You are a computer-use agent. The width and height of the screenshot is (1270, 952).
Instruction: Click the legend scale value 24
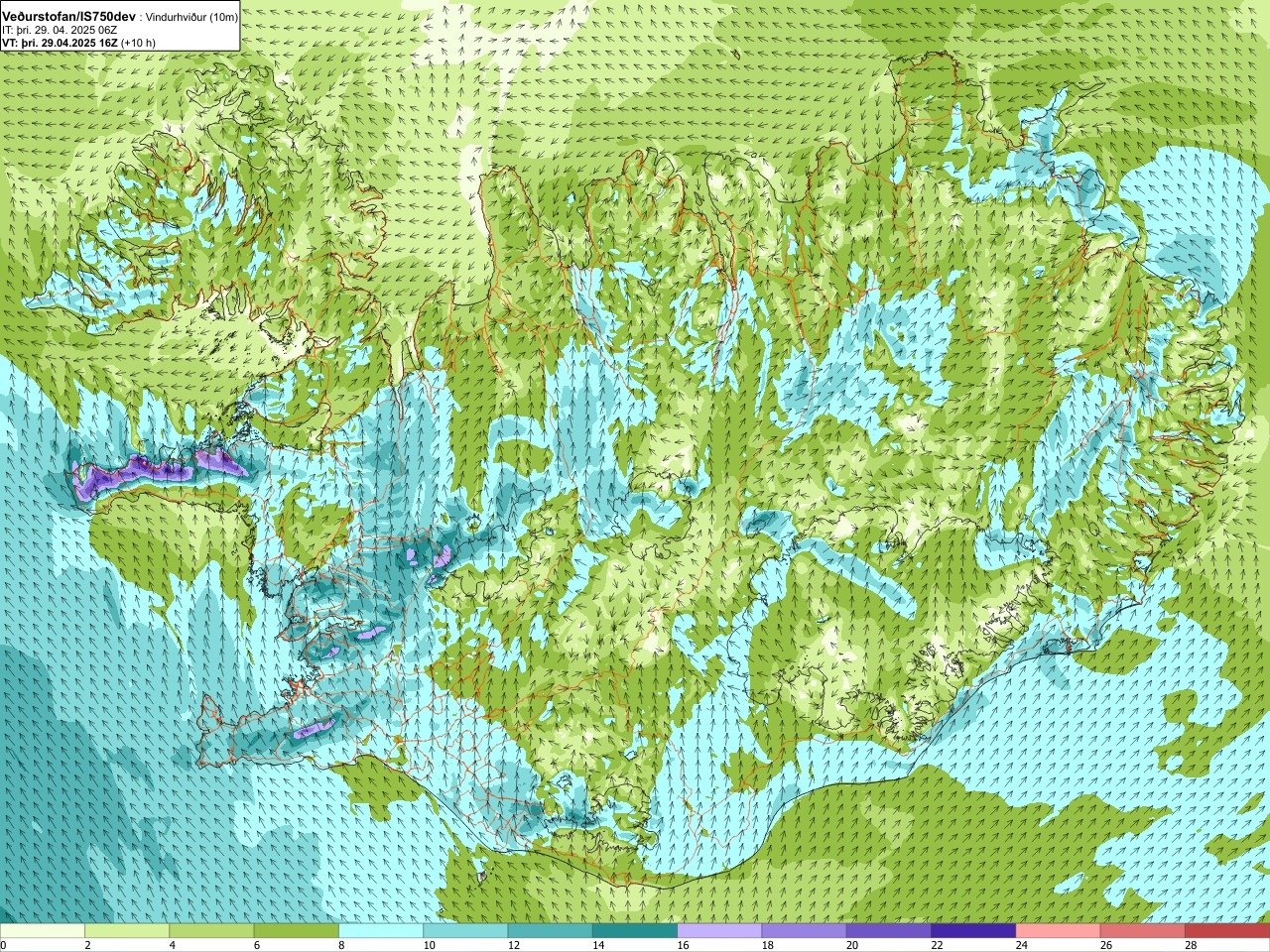(x=1021, y=945)
